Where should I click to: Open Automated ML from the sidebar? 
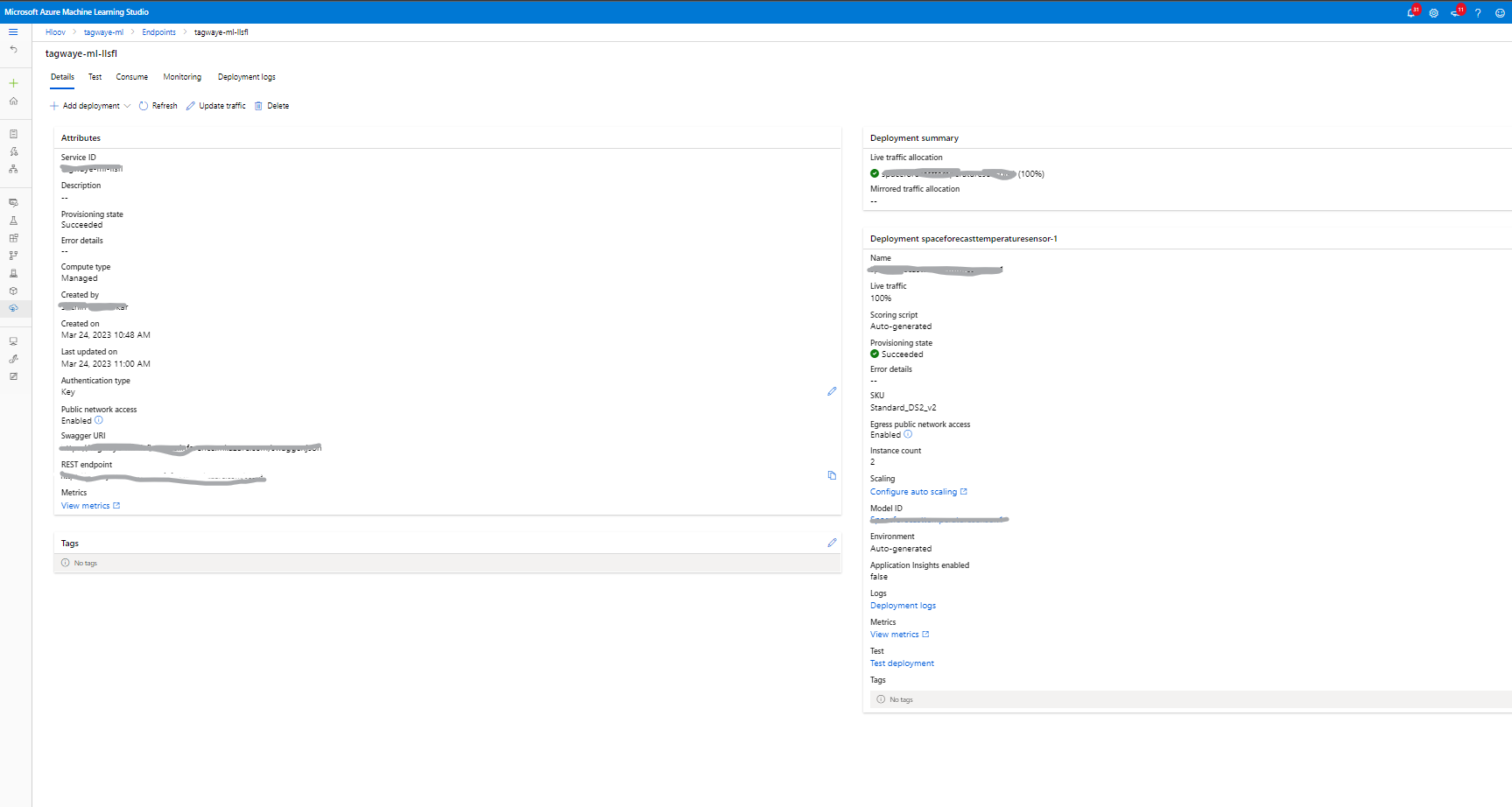click(13, 151)
